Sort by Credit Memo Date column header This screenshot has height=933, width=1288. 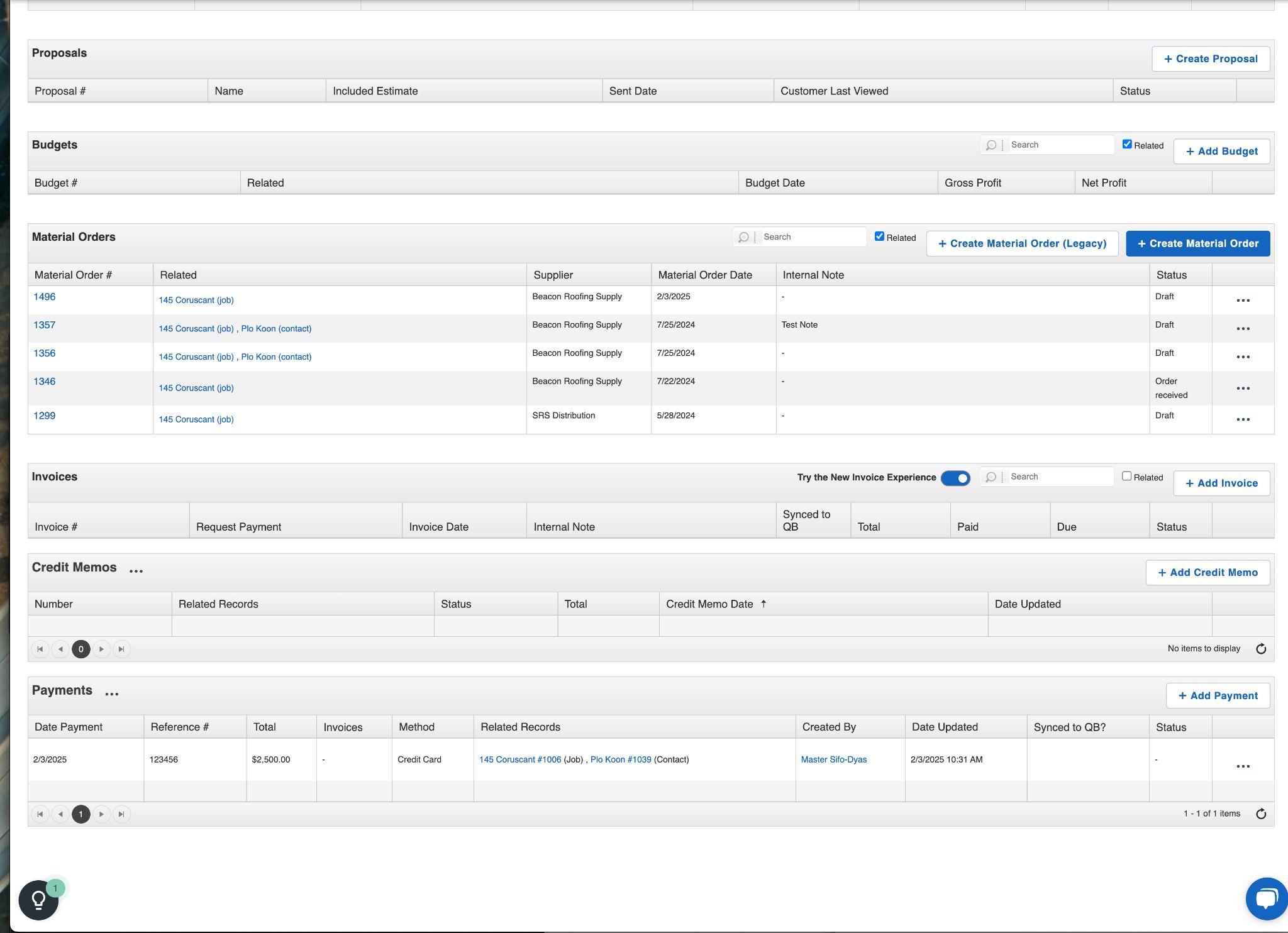click(709, 604)
